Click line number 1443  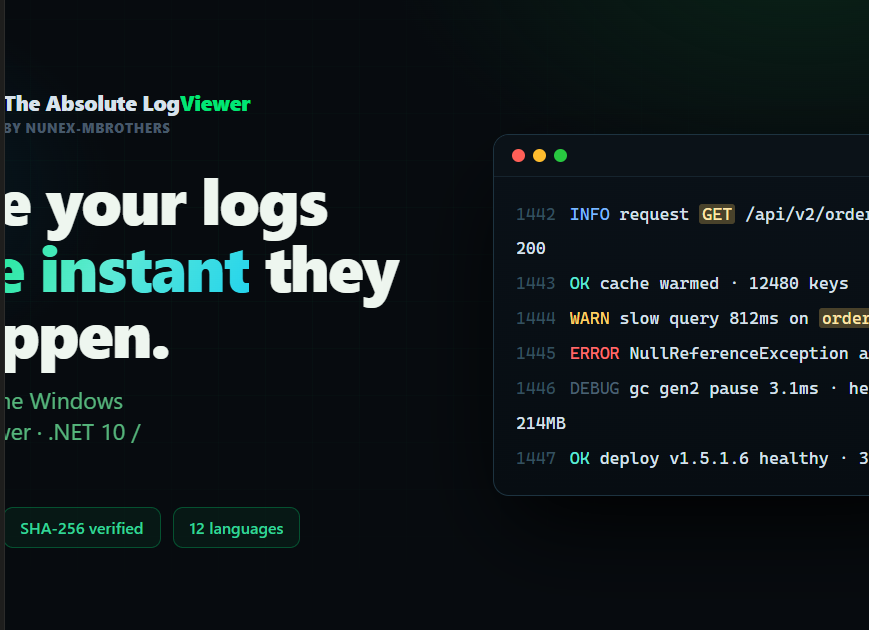(535, 283)
